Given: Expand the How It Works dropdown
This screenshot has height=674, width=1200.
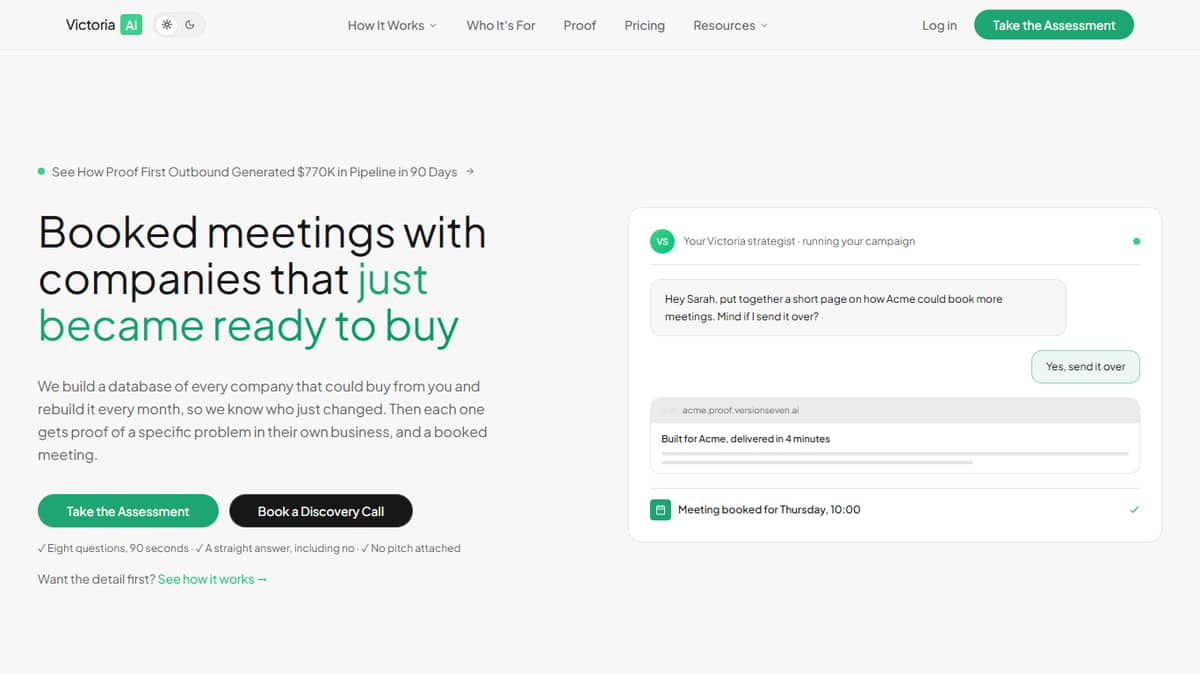Looking at the screenshot, I should click(x=392, y=25).
